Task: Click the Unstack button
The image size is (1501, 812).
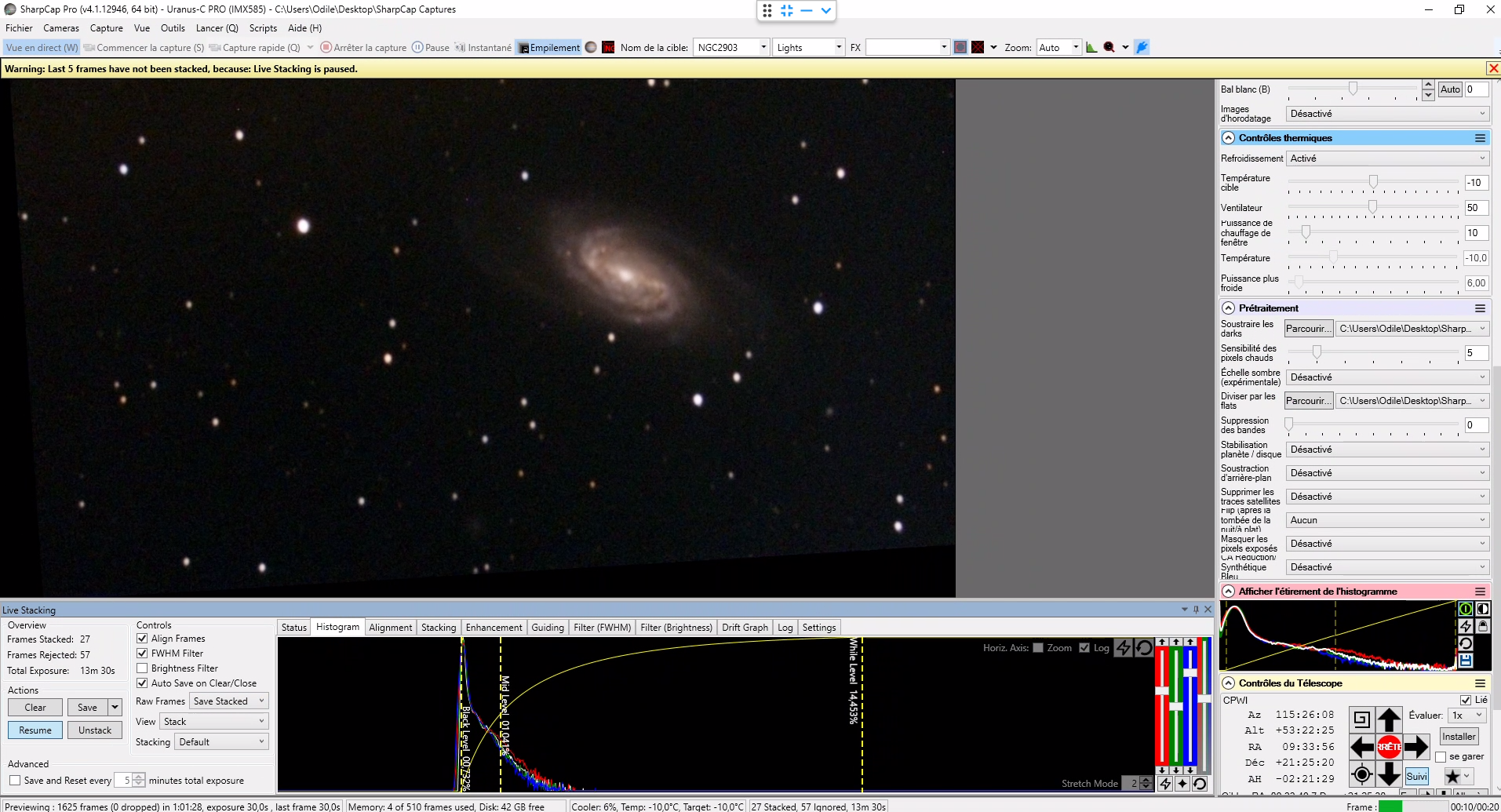Action: click(x=95, y=730)
